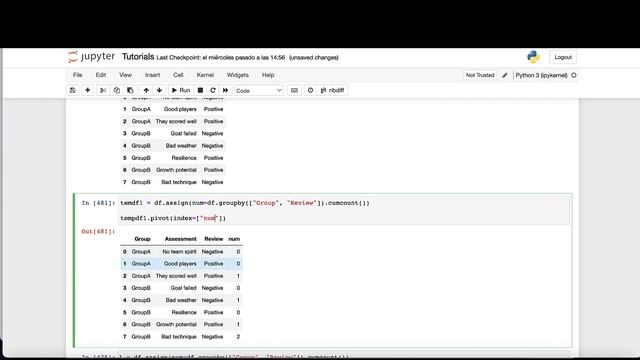
Task: Click the pencil edit mode icon
Action: point(505,75)
